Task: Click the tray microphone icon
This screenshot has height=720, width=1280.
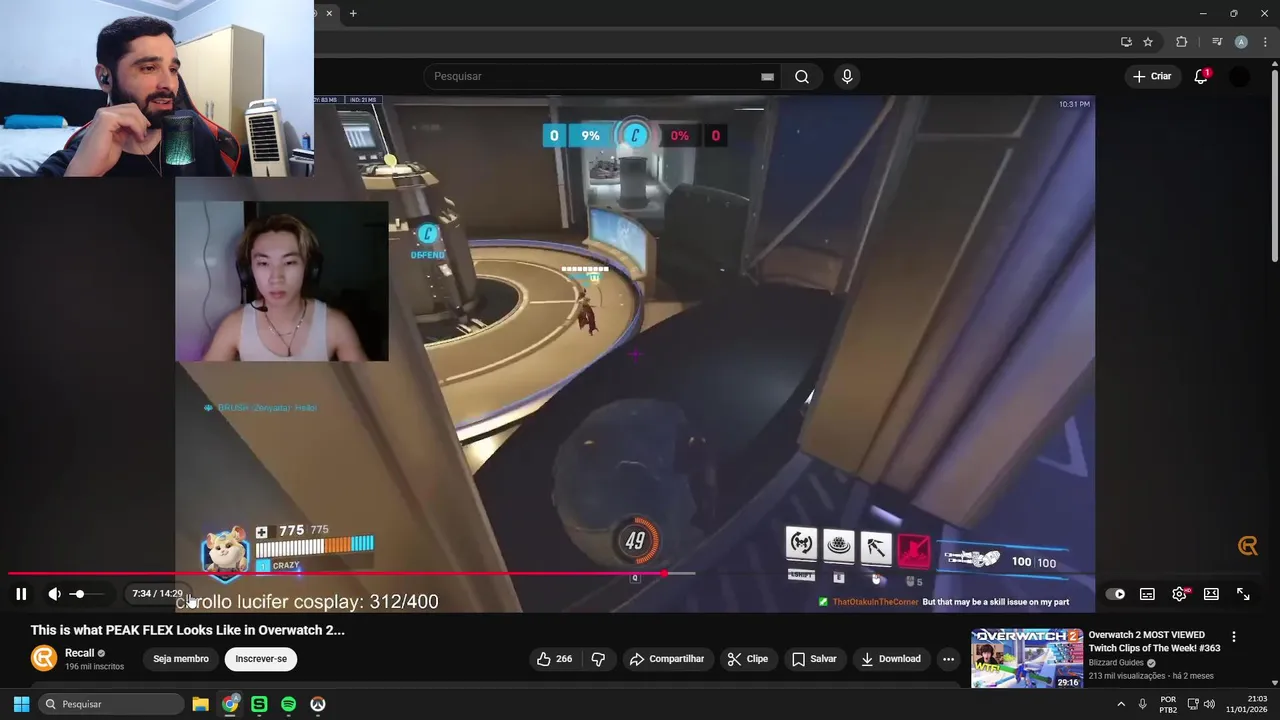Action: click(x=1142, y=704)
